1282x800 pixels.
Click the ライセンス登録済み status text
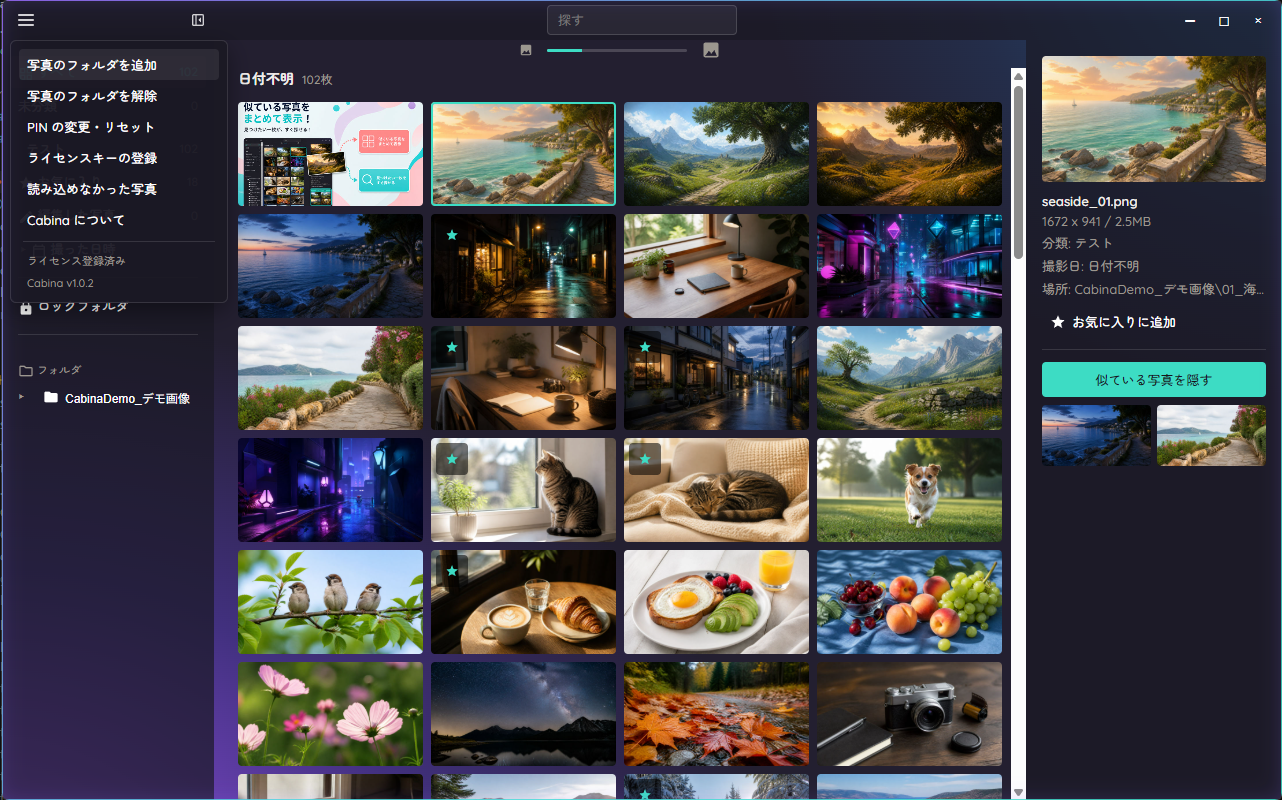(x=76, y=261)
